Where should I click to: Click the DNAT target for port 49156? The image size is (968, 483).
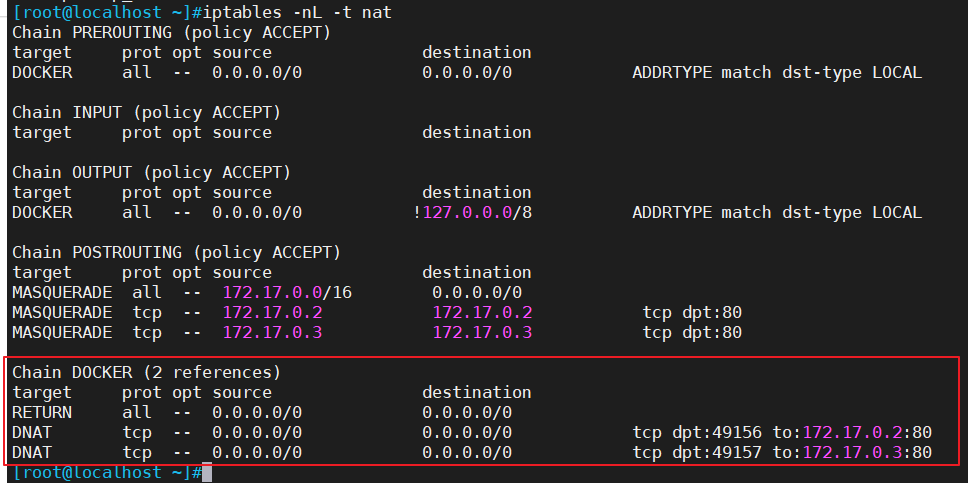point(32,432)
